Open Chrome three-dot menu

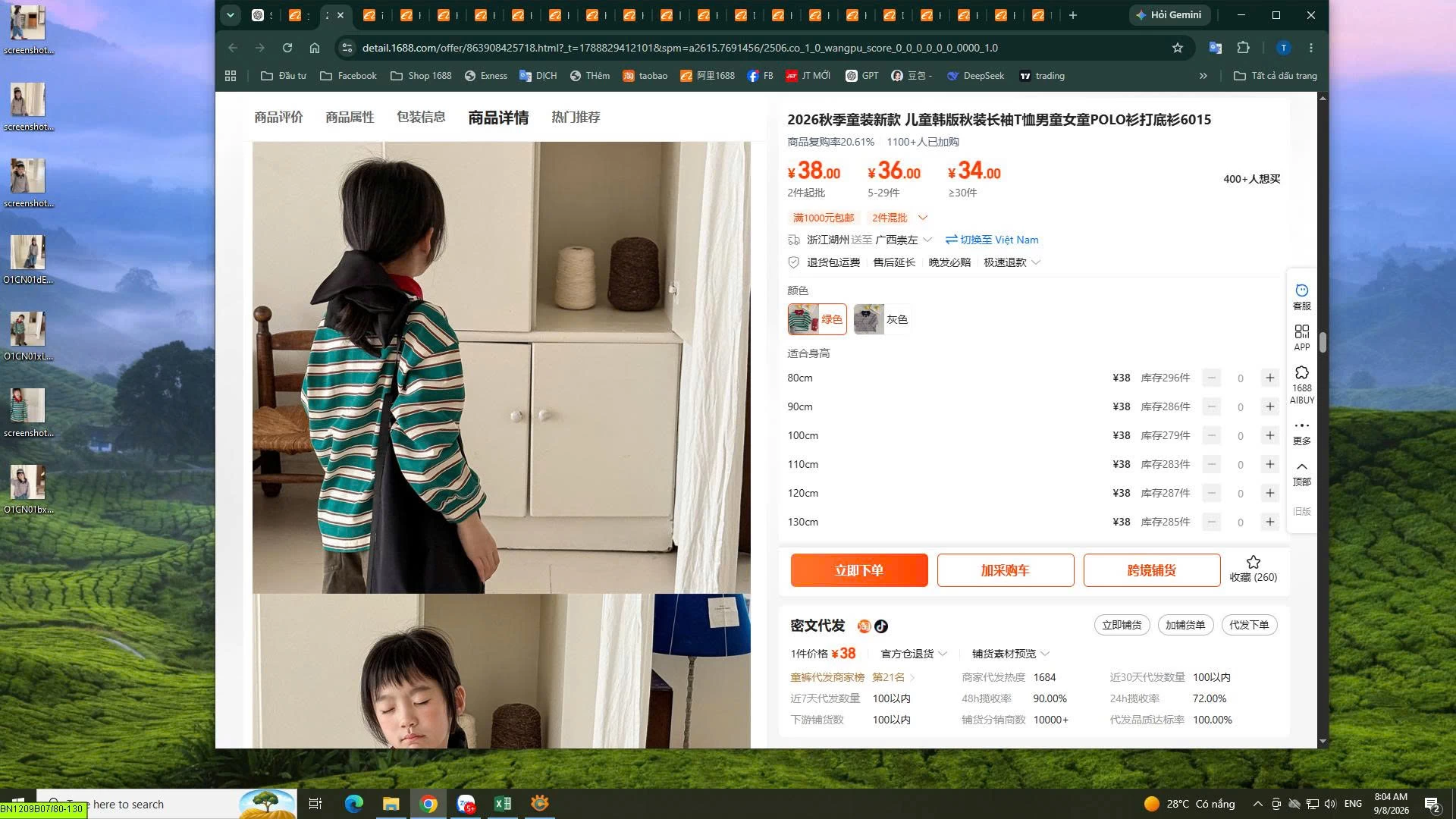pos(1311,48)
